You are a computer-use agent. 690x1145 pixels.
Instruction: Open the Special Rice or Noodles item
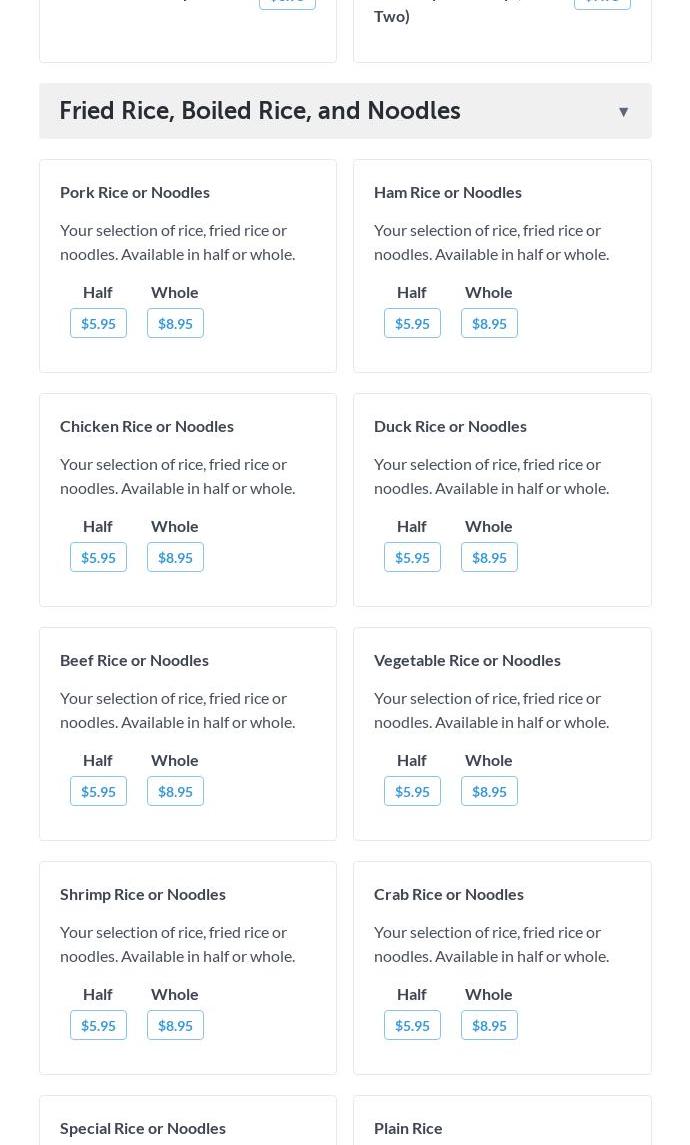point(143,1127)
